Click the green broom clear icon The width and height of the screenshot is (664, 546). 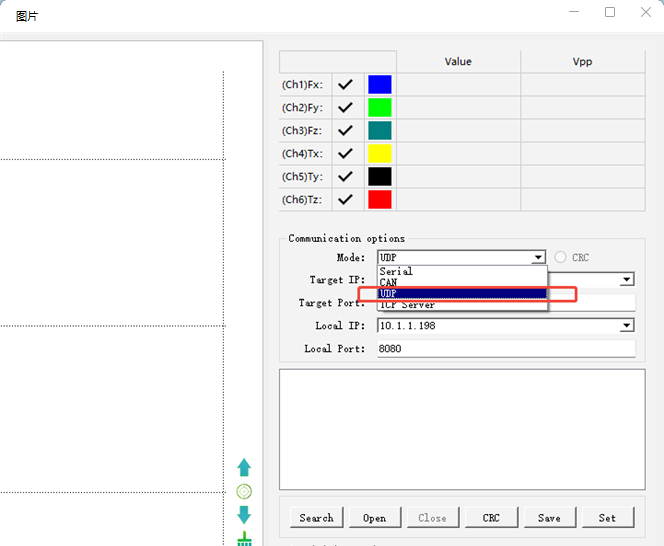click(x=244, y=538)
